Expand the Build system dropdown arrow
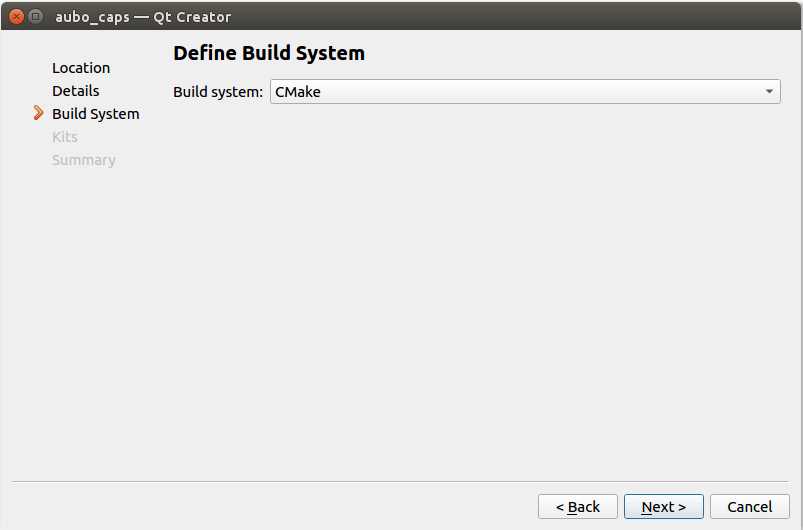The image size is (803, 530). click(769, 92)
